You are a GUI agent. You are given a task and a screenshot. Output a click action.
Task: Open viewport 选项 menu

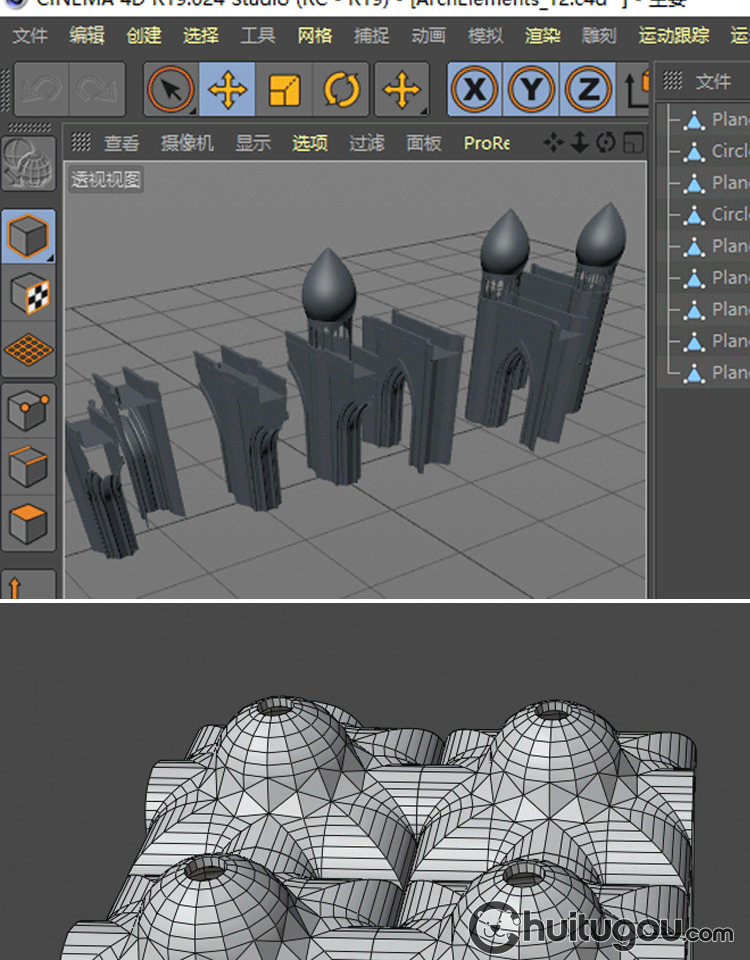[x=309, y=143]
